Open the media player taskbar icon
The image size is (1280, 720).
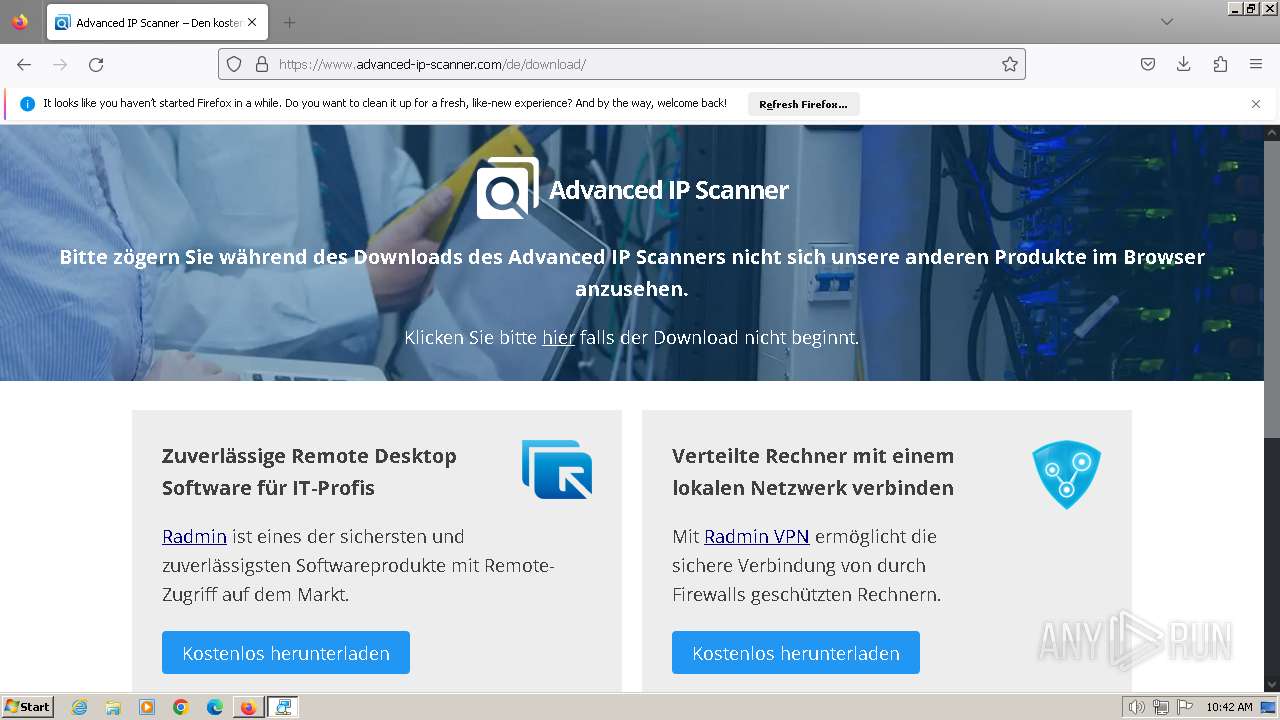[147, 707]
